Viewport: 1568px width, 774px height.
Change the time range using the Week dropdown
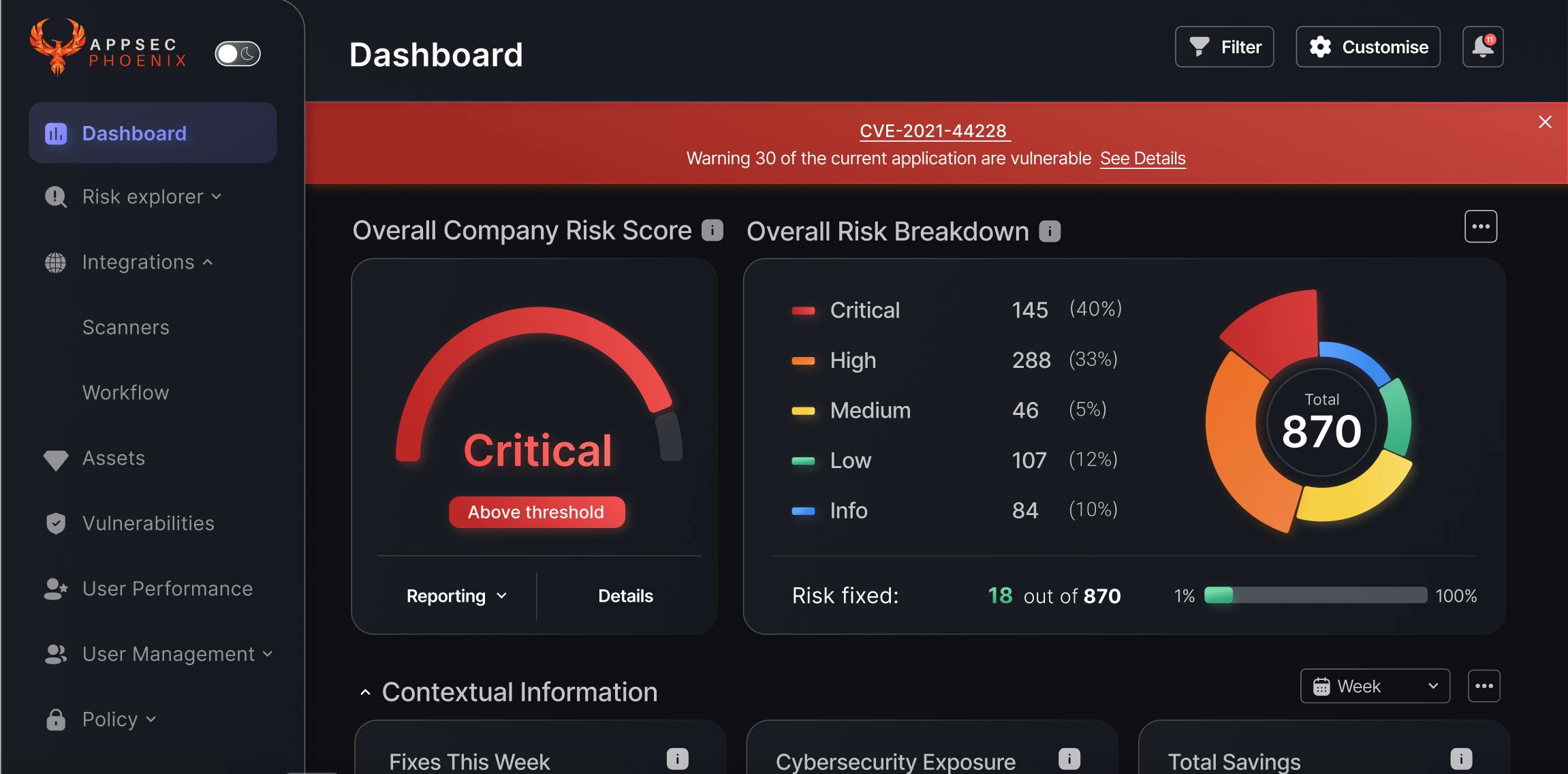pos(1375,686)
